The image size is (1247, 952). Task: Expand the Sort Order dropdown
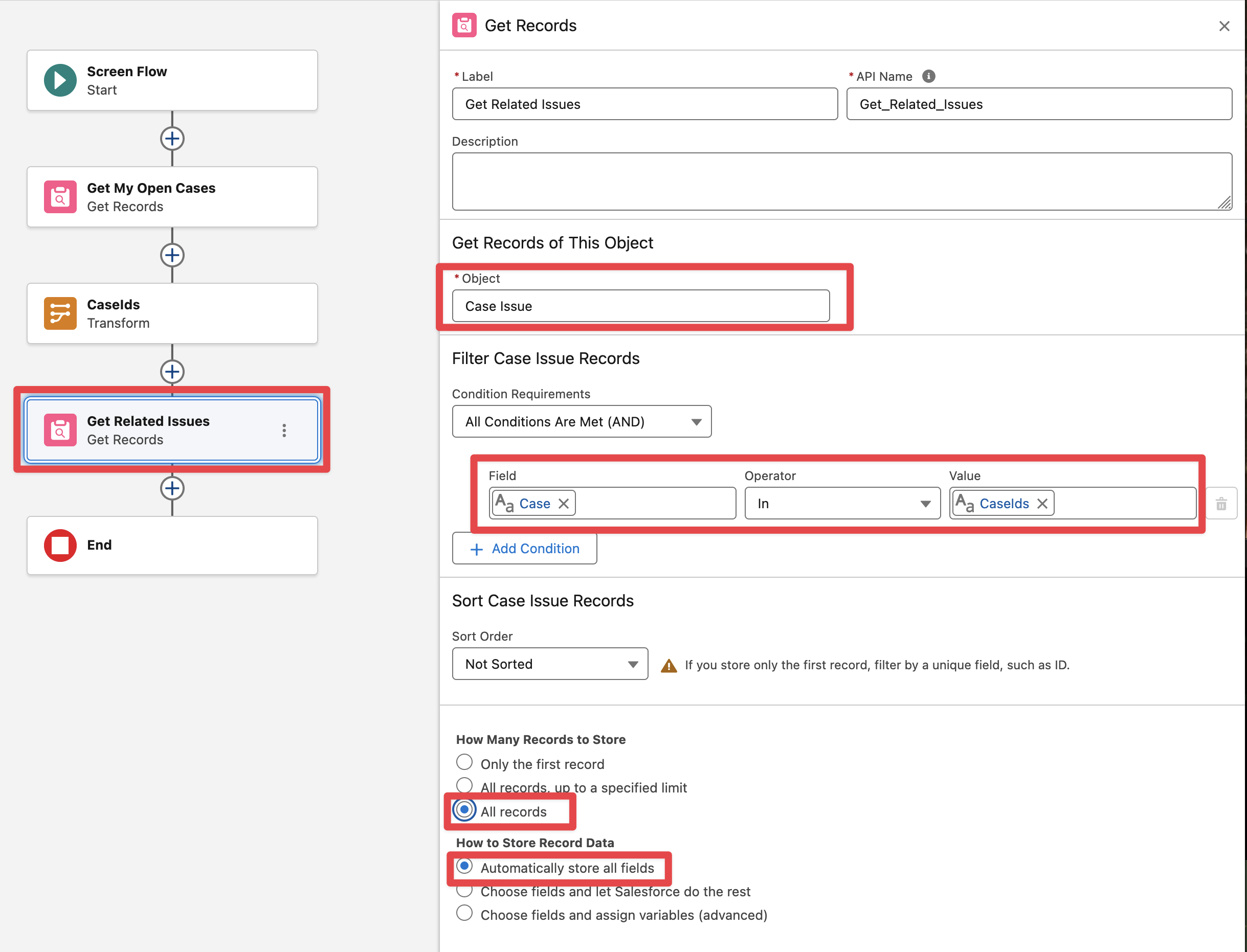click(550, 664)
